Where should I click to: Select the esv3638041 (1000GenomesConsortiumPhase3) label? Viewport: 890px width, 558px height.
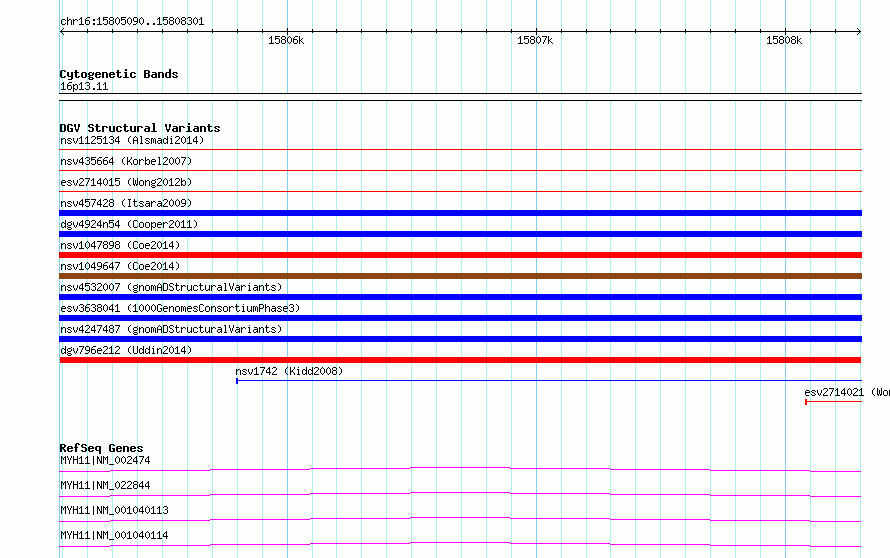pos(180,308)
